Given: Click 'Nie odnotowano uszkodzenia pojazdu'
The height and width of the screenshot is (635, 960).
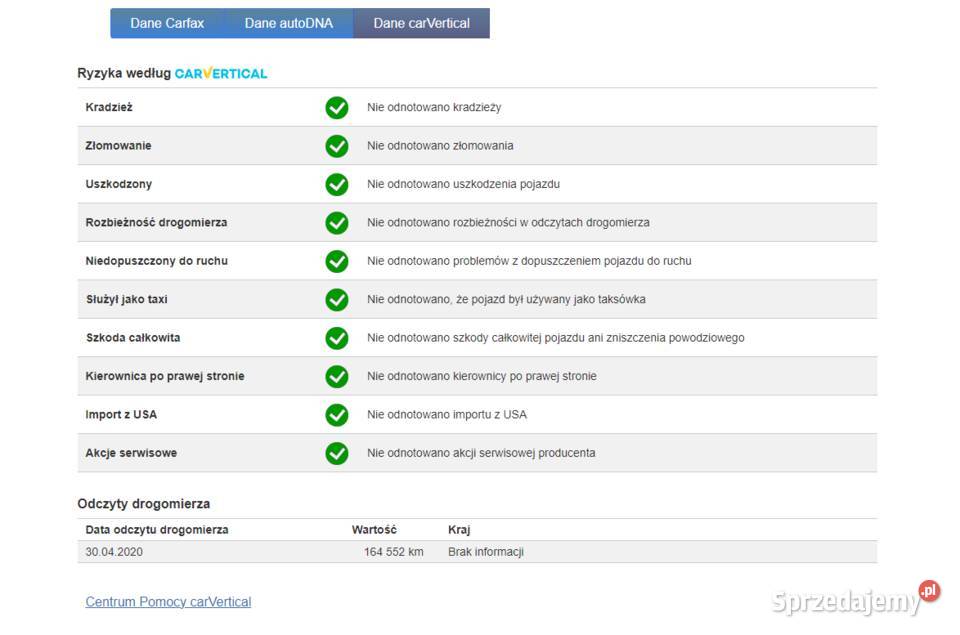Looking at the screenshot, I should pos(463,184).
